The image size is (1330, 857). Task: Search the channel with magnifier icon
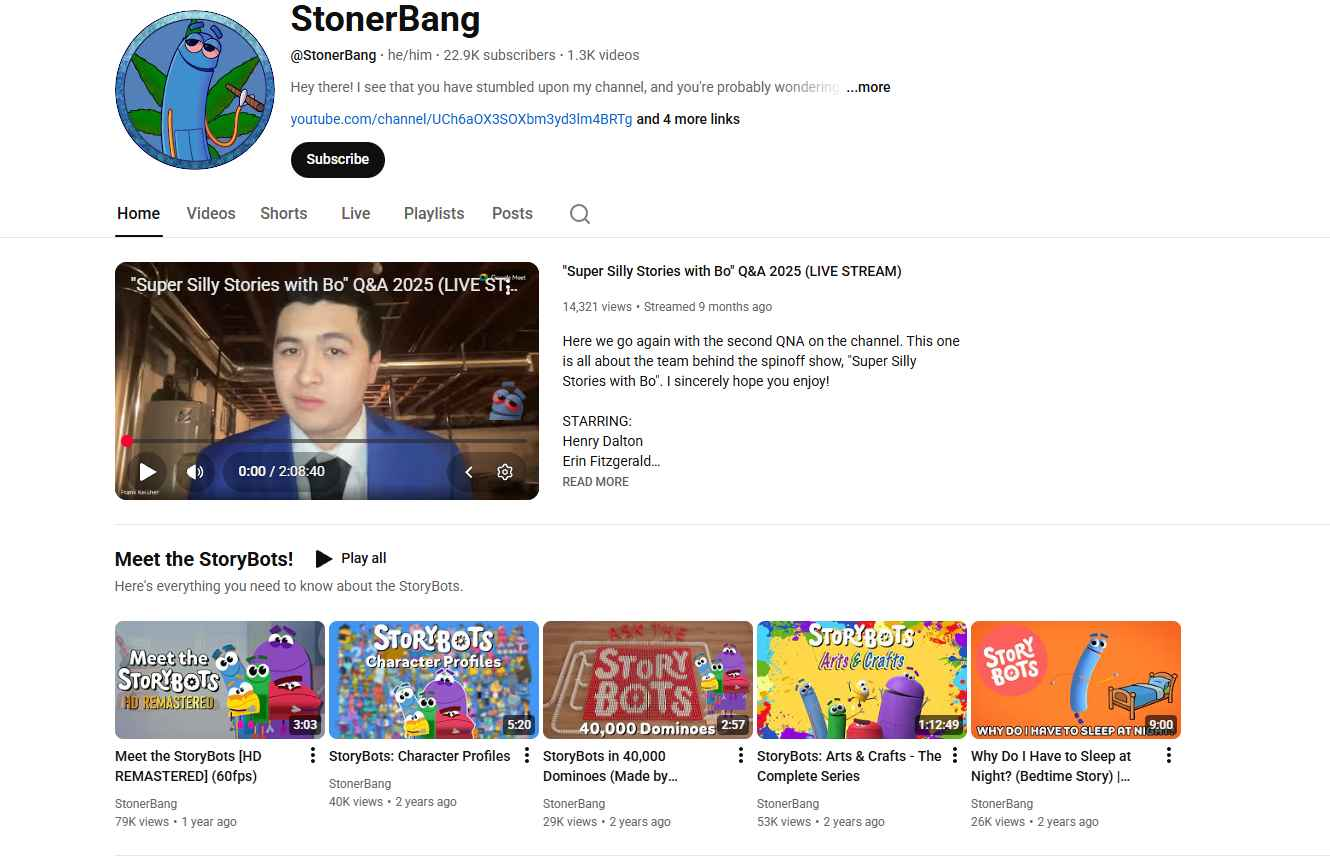click(x=580, y=214)
